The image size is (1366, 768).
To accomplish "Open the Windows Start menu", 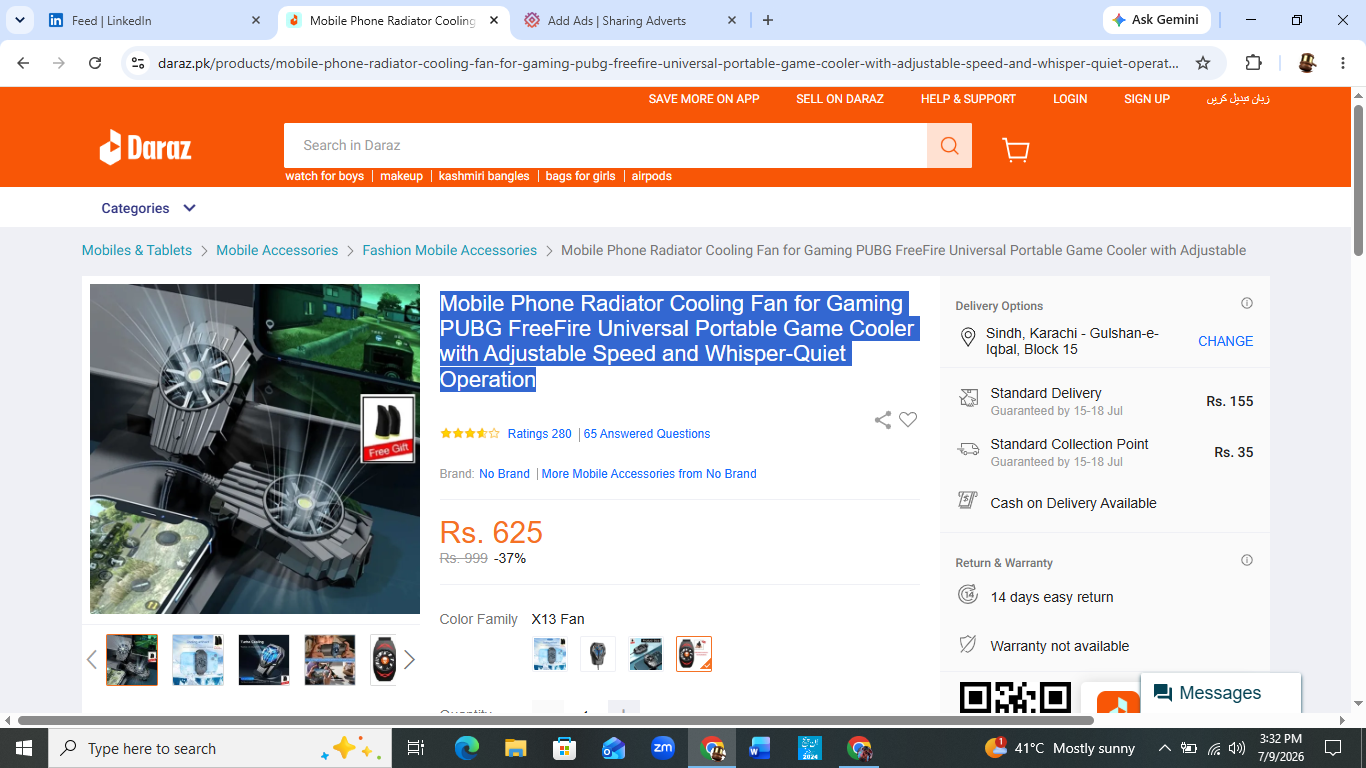I will [23, 748].
